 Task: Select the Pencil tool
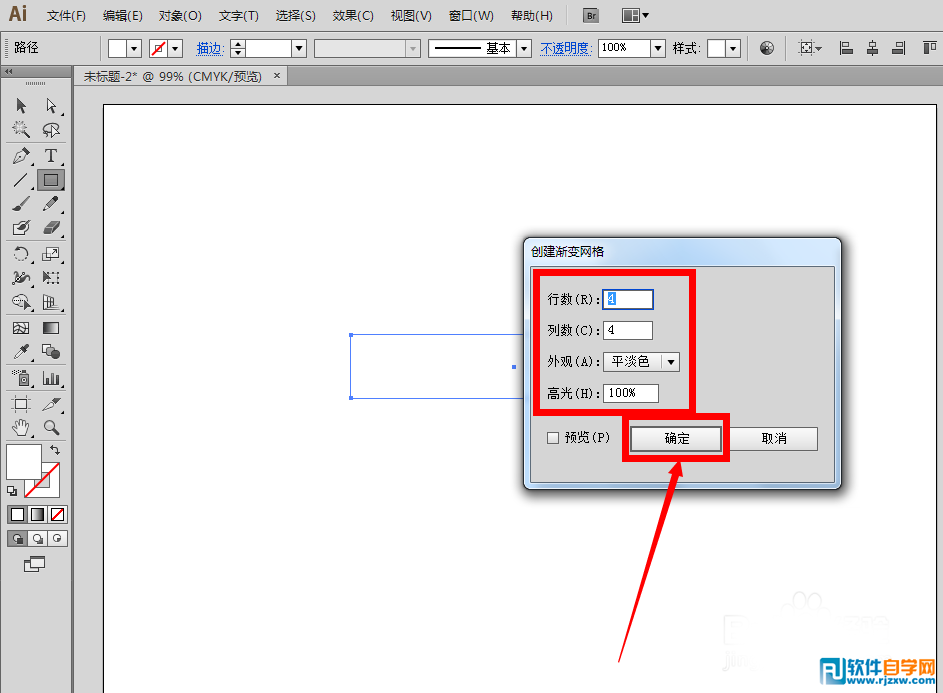(x=51, y=204)
